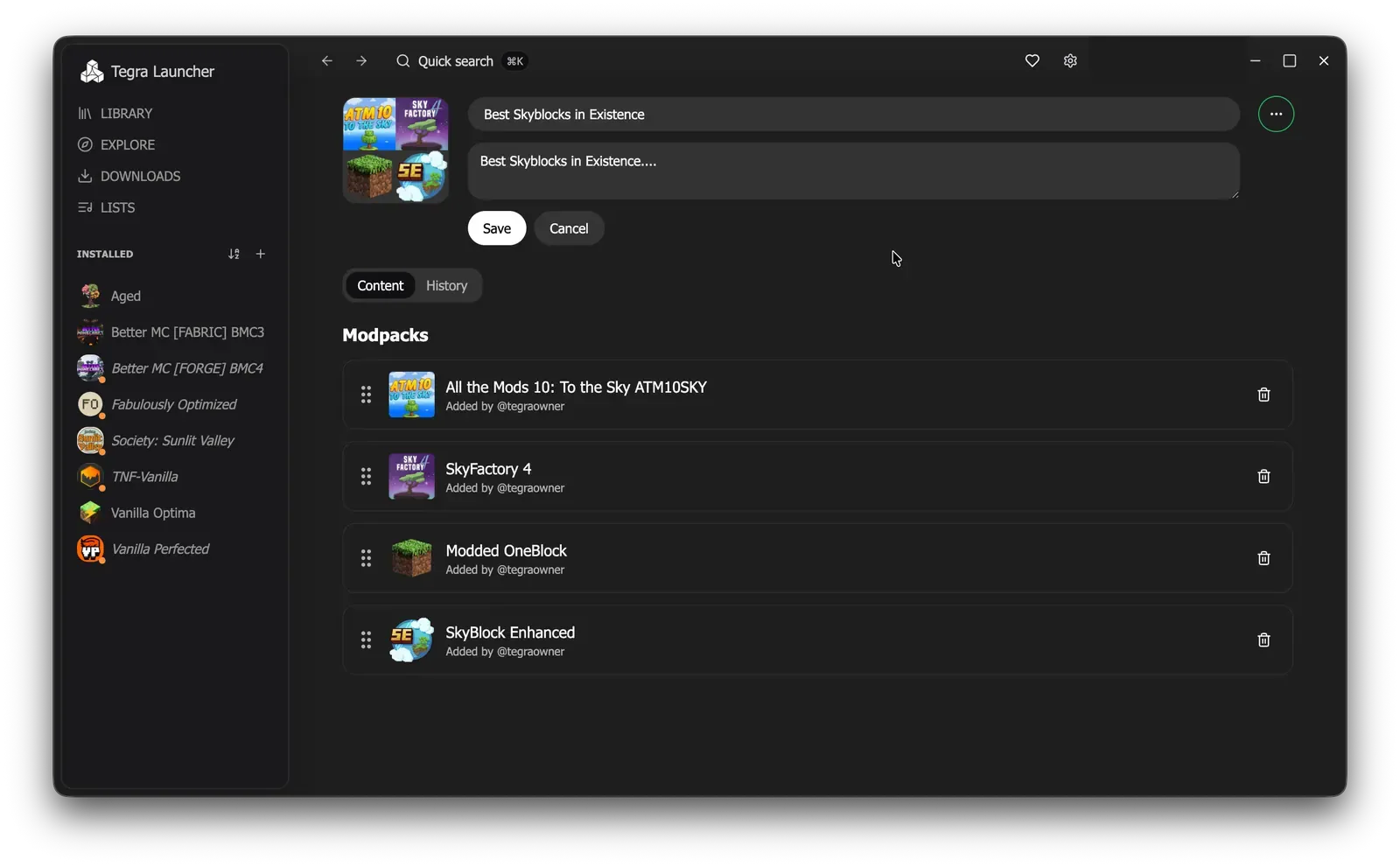This screenshot has width=1400, height=867.
Task: Open settings via the gear icon
Action: pos(1070,61)
